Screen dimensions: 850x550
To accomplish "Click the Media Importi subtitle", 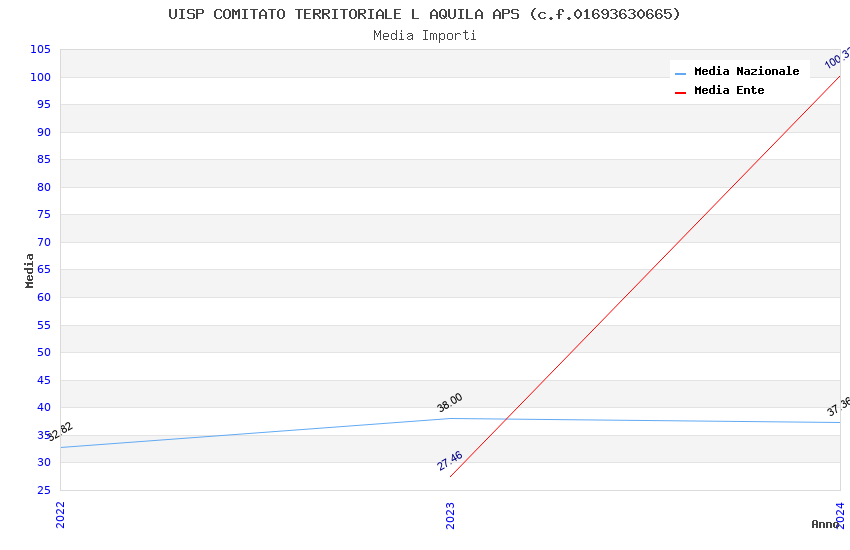I will click(424, 36).
